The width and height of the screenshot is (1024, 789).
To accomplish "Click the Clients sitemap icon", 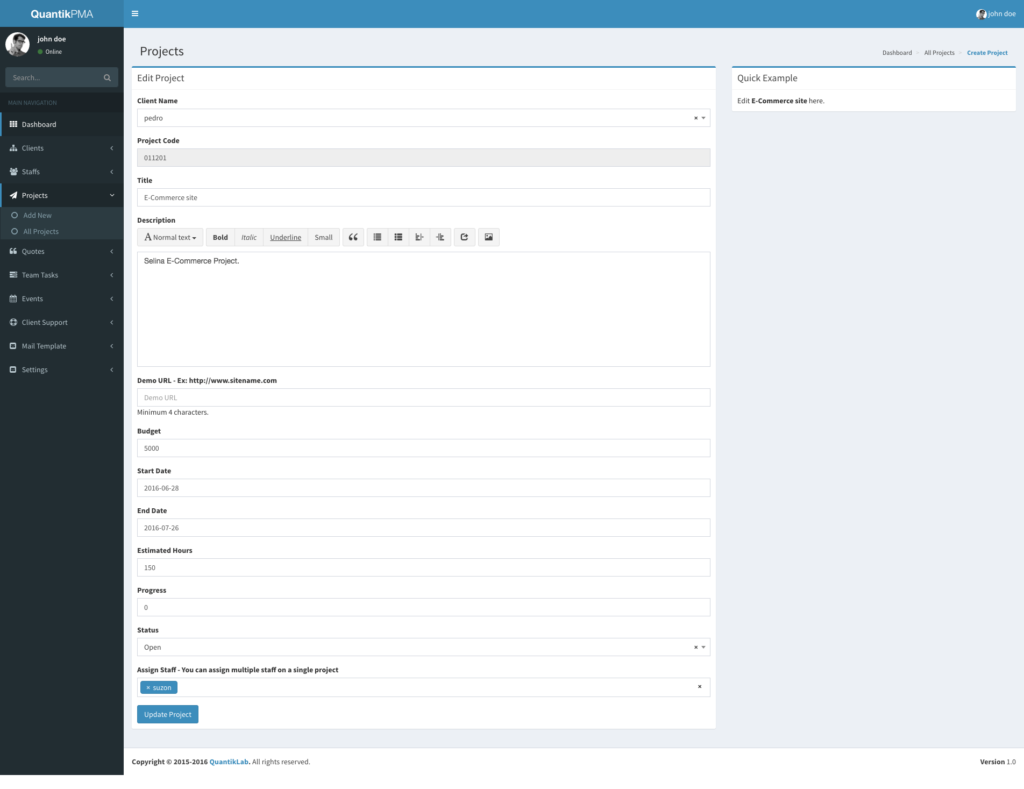I will click(x=13, y=148).
